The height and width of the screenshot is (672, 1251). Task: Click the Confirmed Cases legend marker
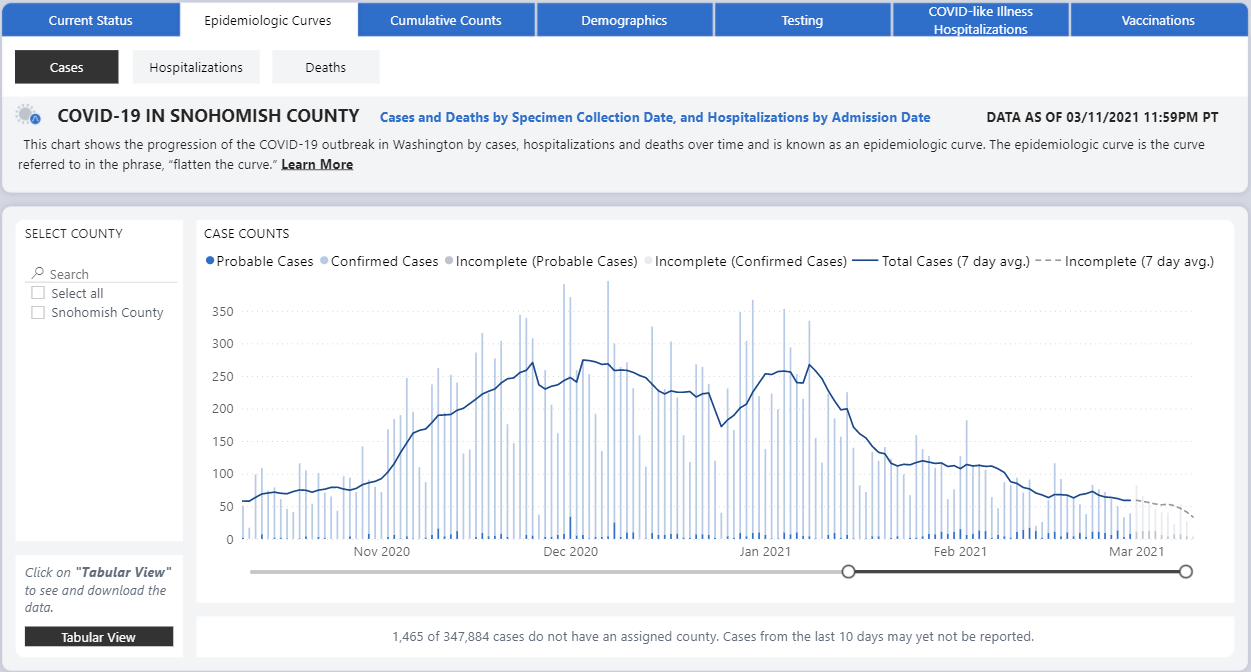coord(323,261)
